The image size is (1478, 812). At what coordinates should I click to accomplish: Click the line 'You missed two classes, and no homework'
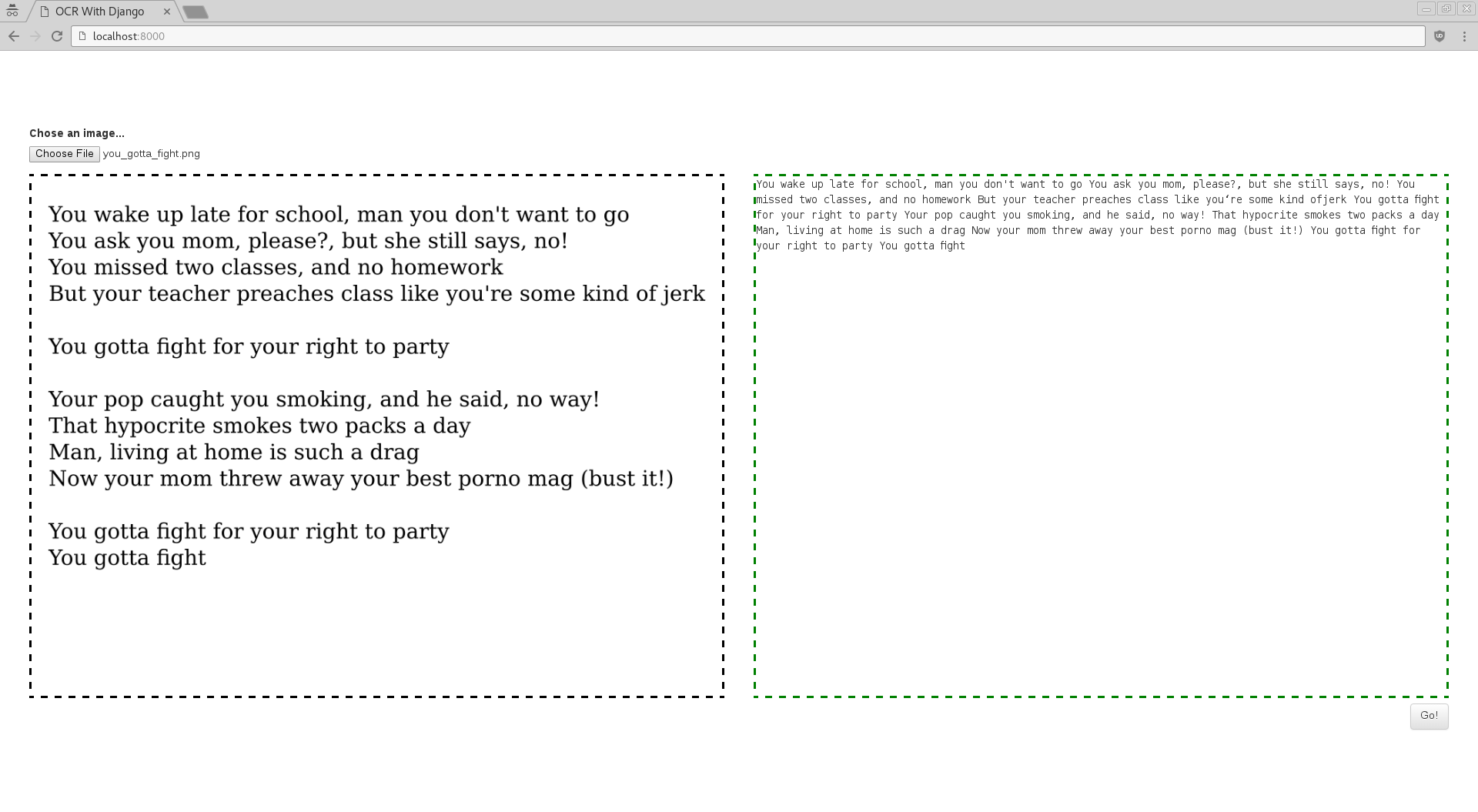pyautogui.click(x=276, y=267)
